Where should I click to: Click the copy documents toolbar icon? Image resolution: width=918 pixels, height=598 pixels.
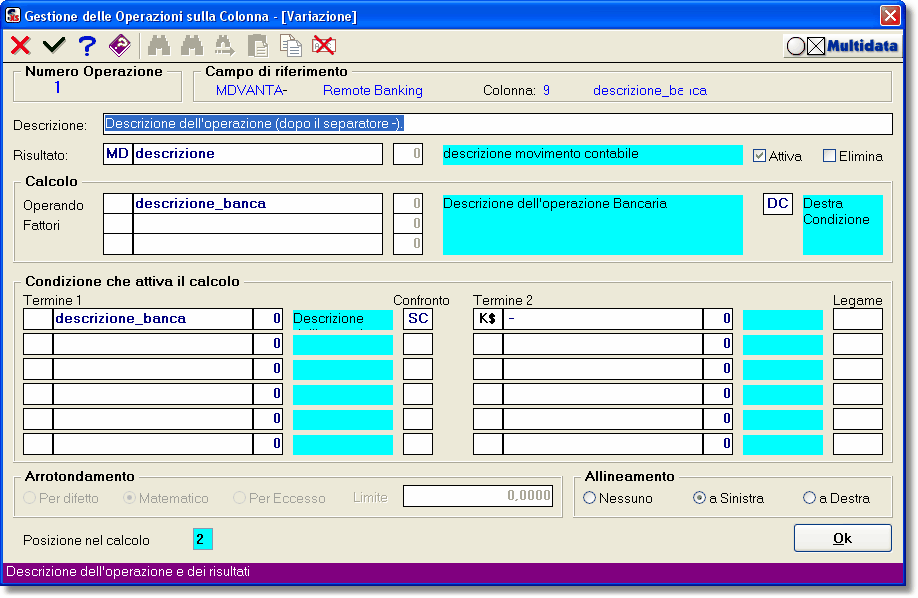tap(290, 46)
